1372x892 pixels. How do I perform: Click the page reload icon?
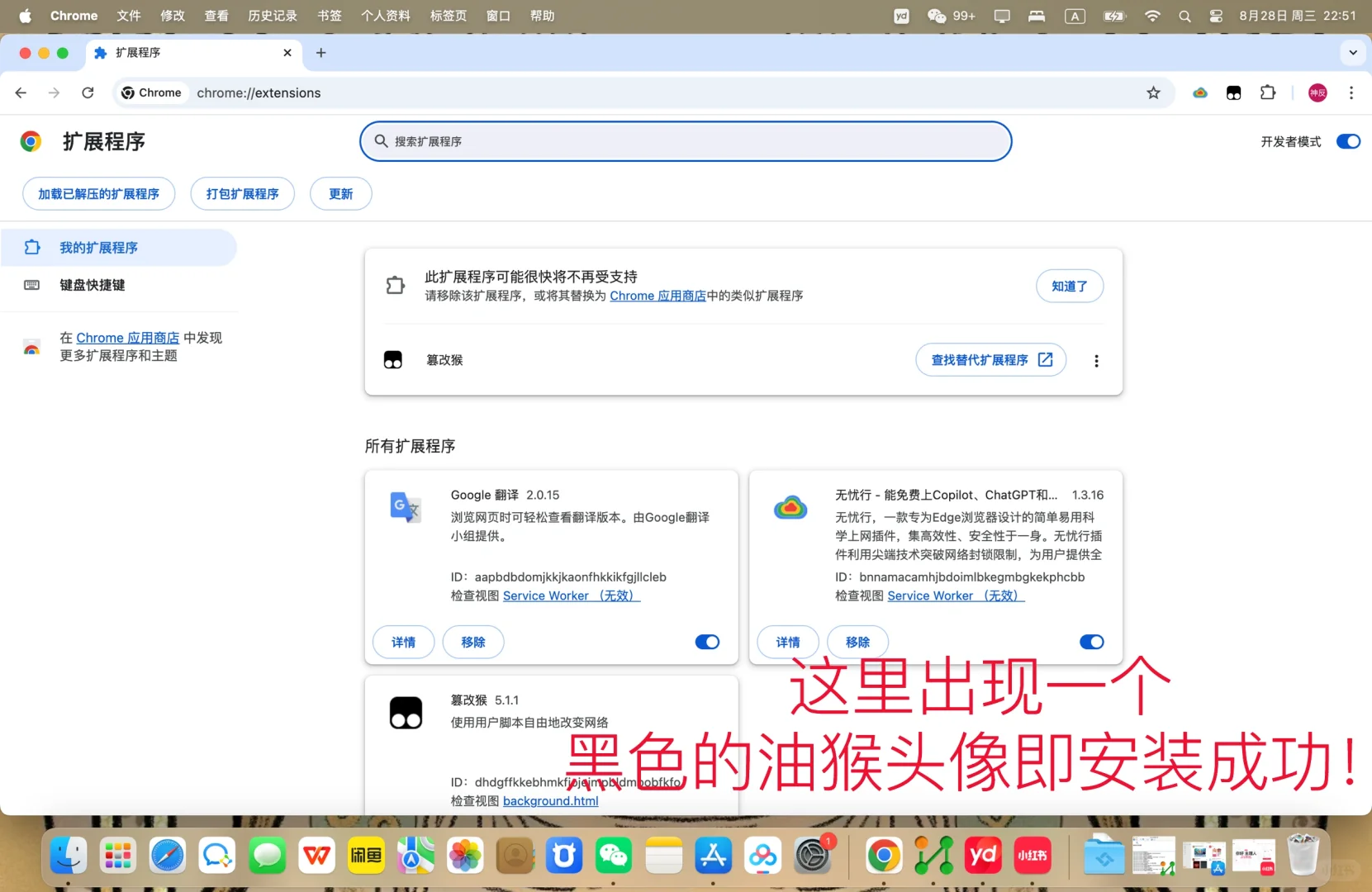click(88, 93)
